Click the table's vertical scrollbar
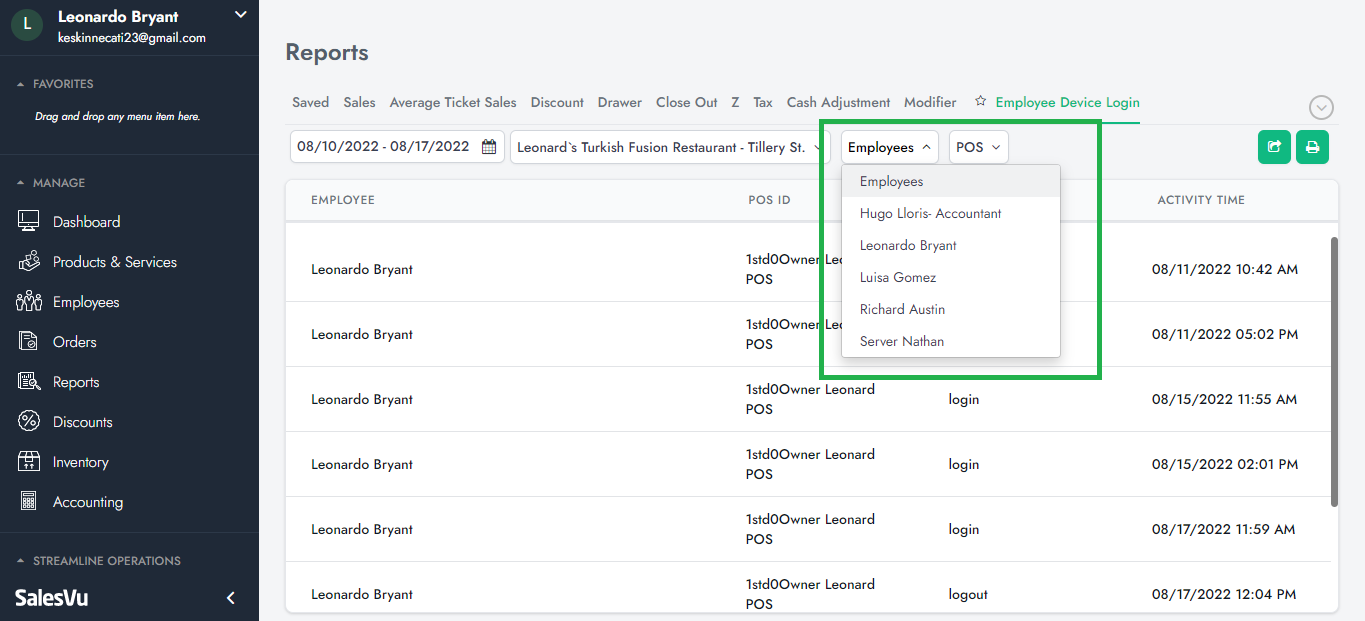This screenshot has height=621, width=1365. [1333, 370]
